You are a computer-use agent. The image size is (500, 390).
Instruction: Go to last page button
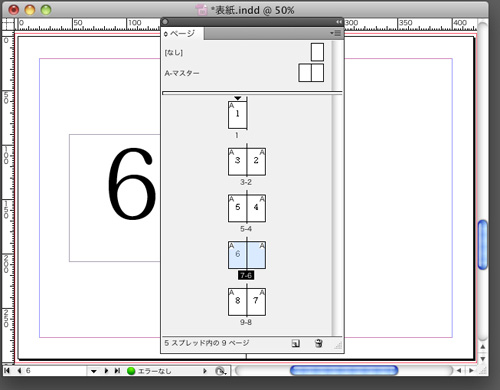tap(117, 371)
